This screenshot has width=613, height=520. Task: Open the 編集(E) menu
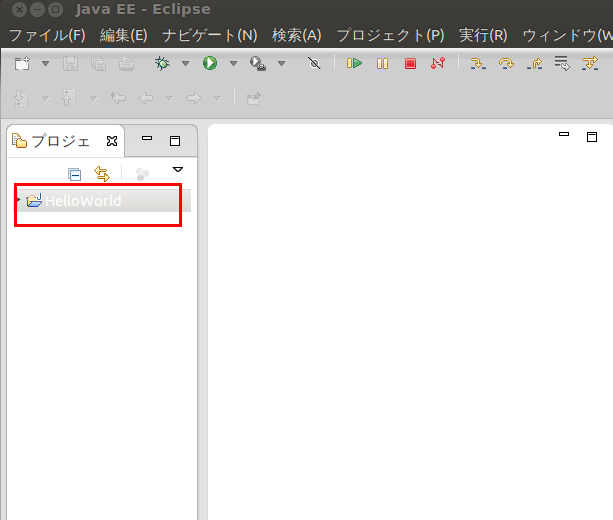click(x=124, y=36)
